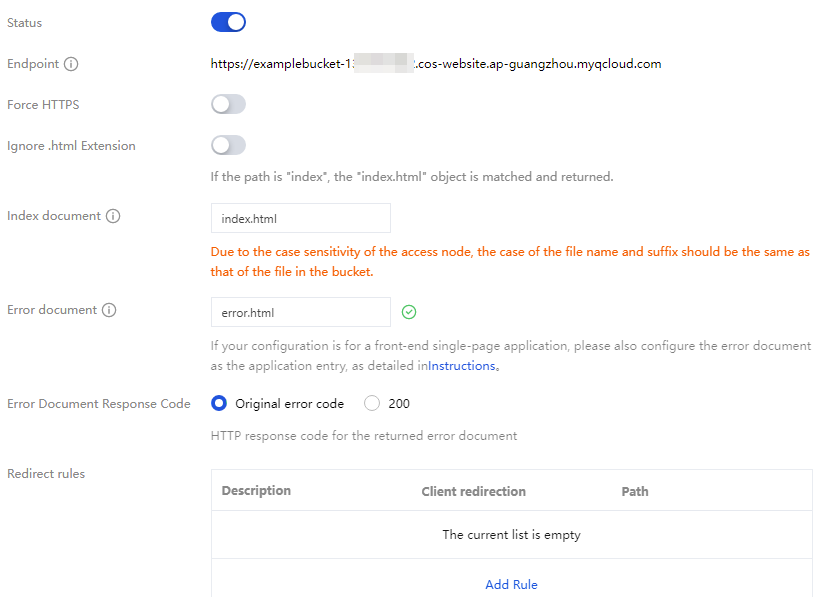Click the Description column header
This screenshot has width=823, height=597.
pyautogui.click(x=256, y=491)
